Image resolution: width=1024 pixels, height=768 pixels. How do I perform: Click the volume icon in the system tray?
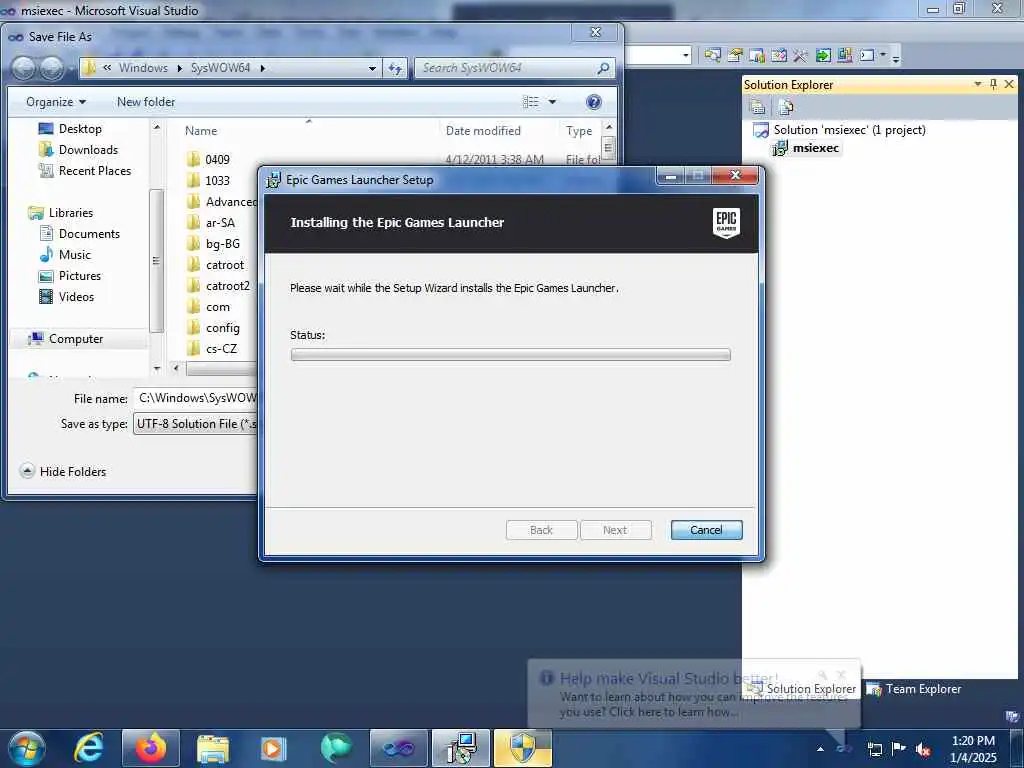coord(923,749)
